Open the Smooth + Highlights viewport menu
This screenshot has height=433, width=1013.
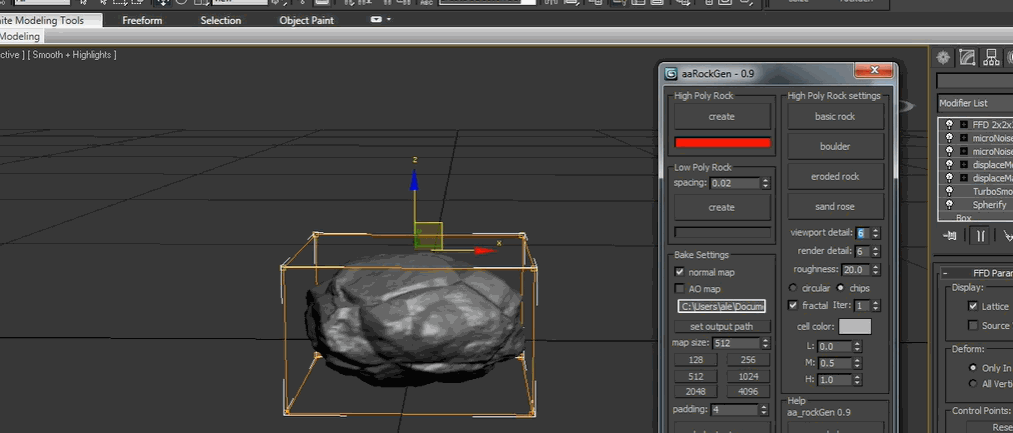[x=72, y=55]
